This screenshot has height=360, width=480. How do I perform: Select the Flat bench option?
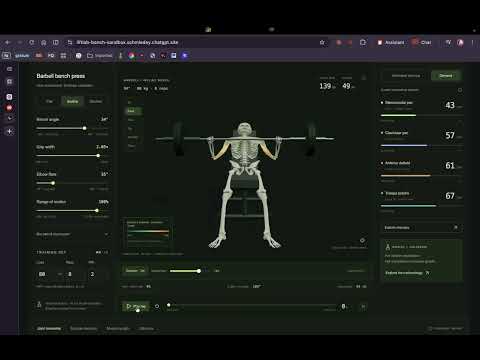[x=49, y=101]
